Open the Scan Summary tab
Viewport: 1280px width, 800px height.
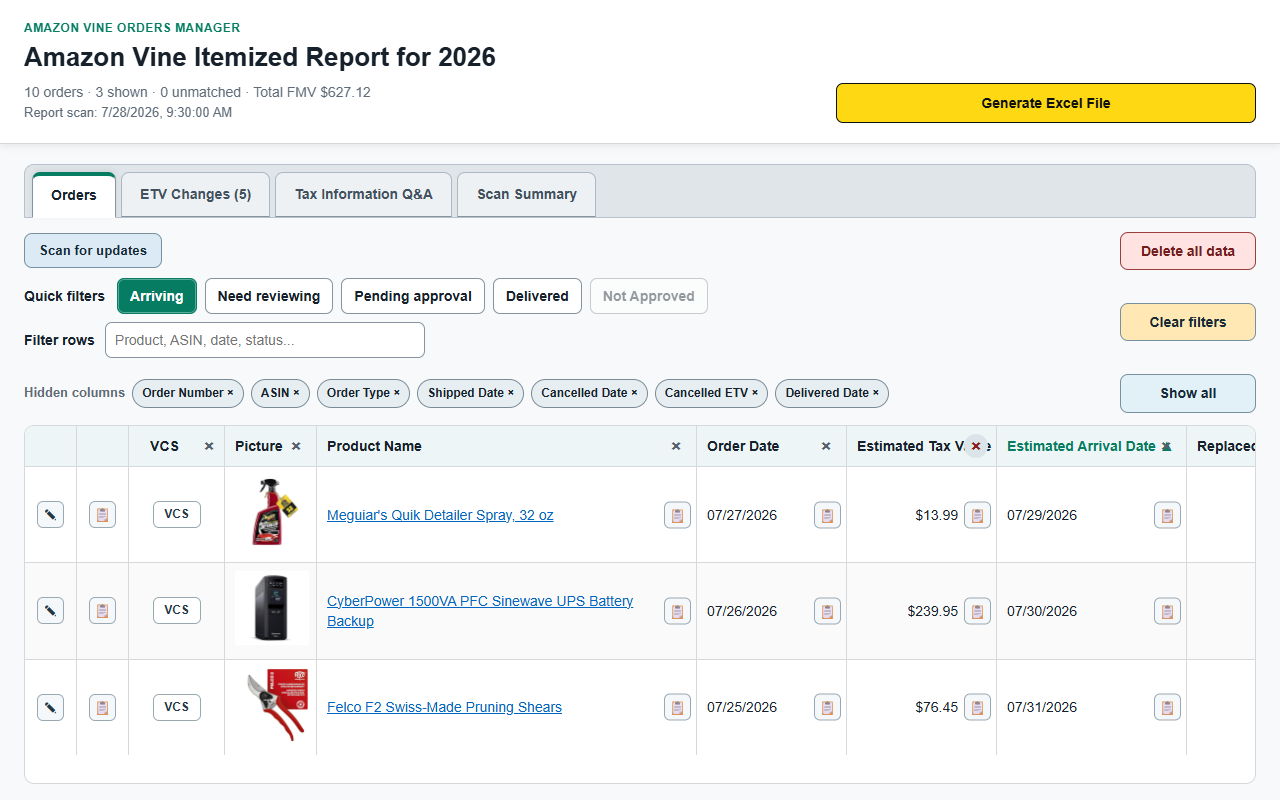click(527, 194)
